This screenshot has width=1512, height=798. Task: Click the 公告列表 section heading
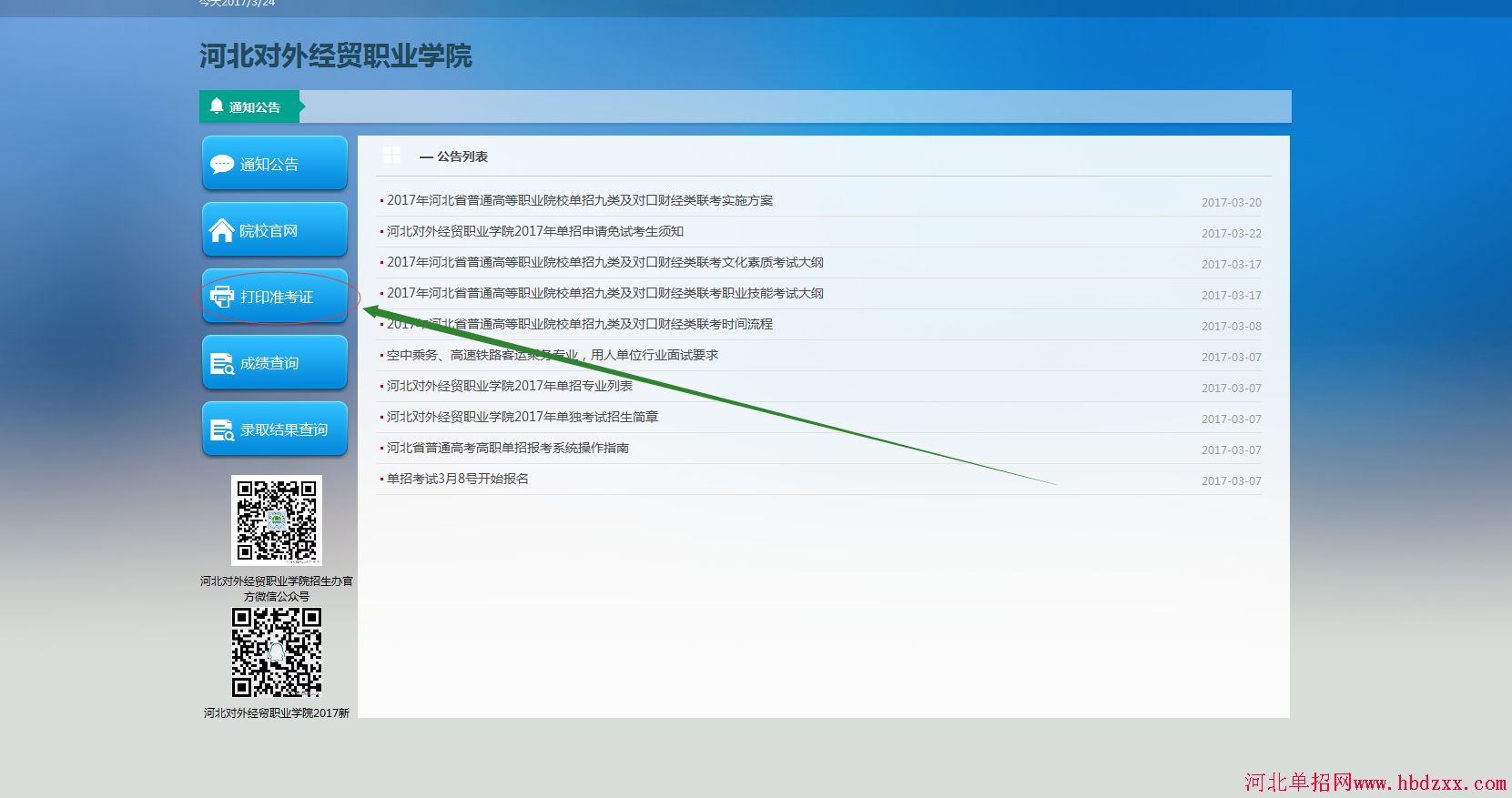click(x=462, y=157)
